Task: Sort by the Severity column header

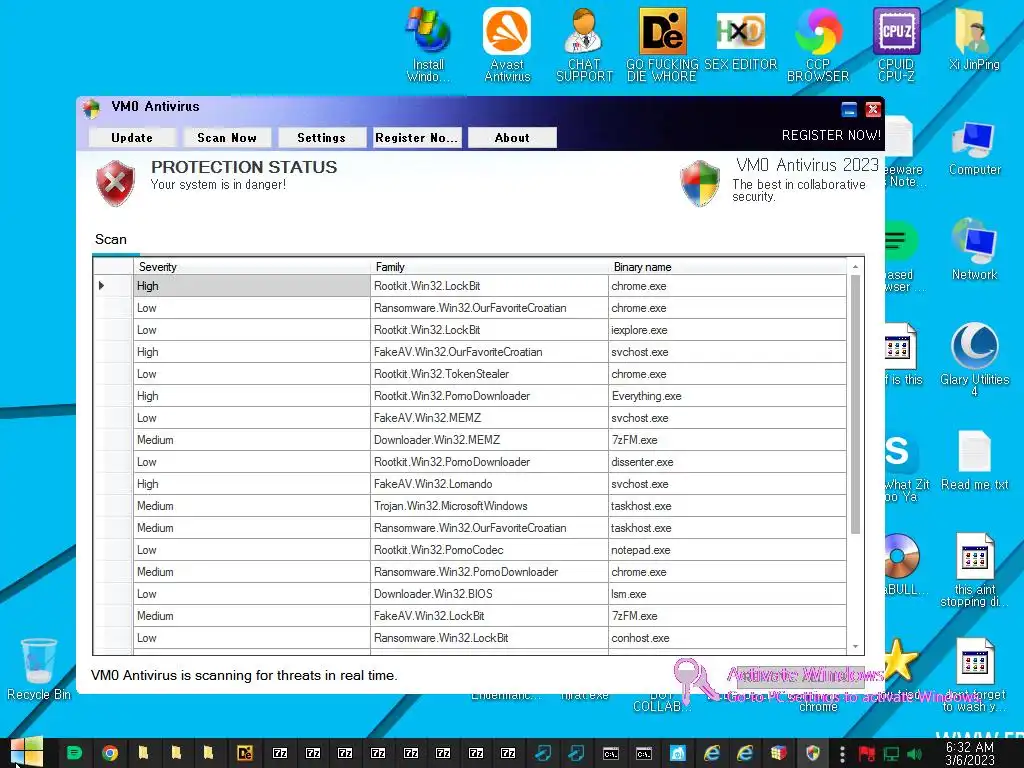Action: [251, 266]
